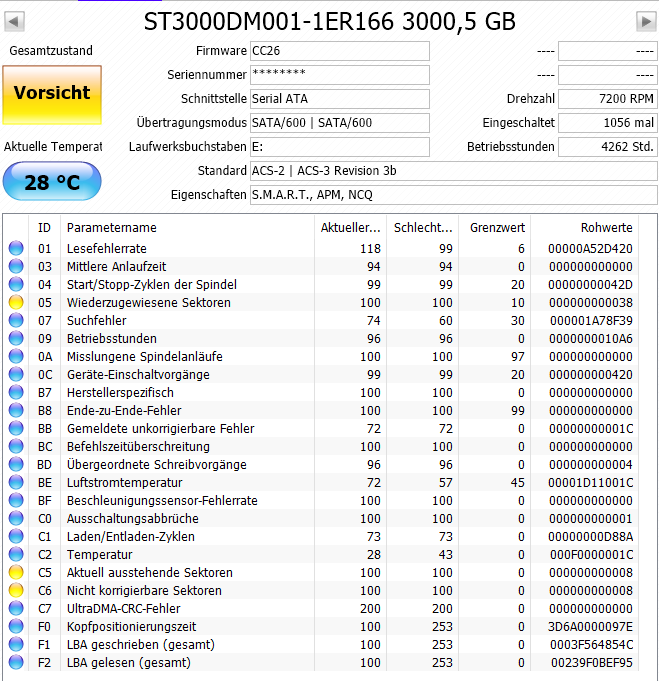659x681 pixels.
Task: Select the Übertragungsmodus field SATA/600
Action: point(340,123)
